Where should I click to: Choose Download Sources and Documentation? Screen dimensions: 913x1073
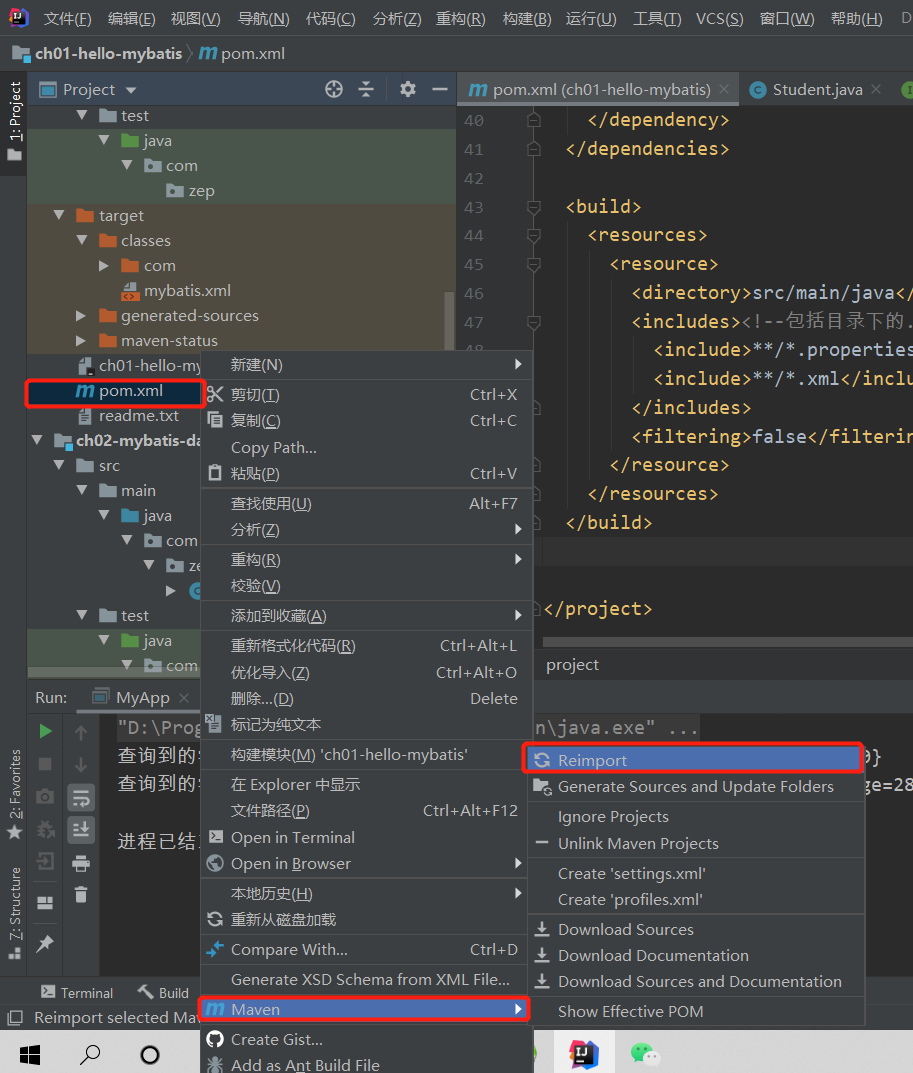696,981
